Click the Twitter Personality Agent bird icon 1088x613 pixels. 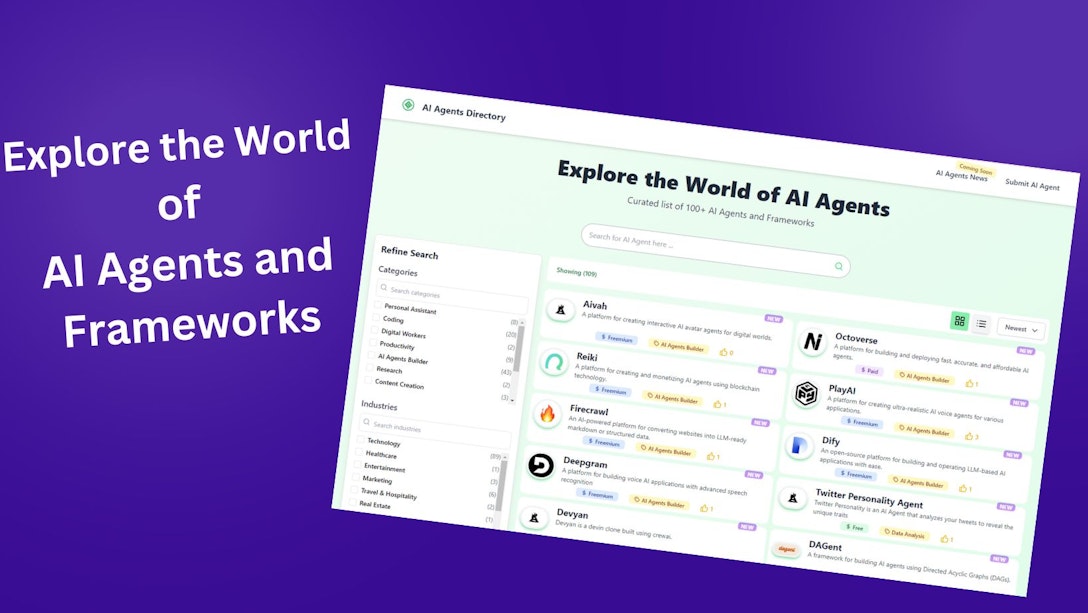click(793, 499)
